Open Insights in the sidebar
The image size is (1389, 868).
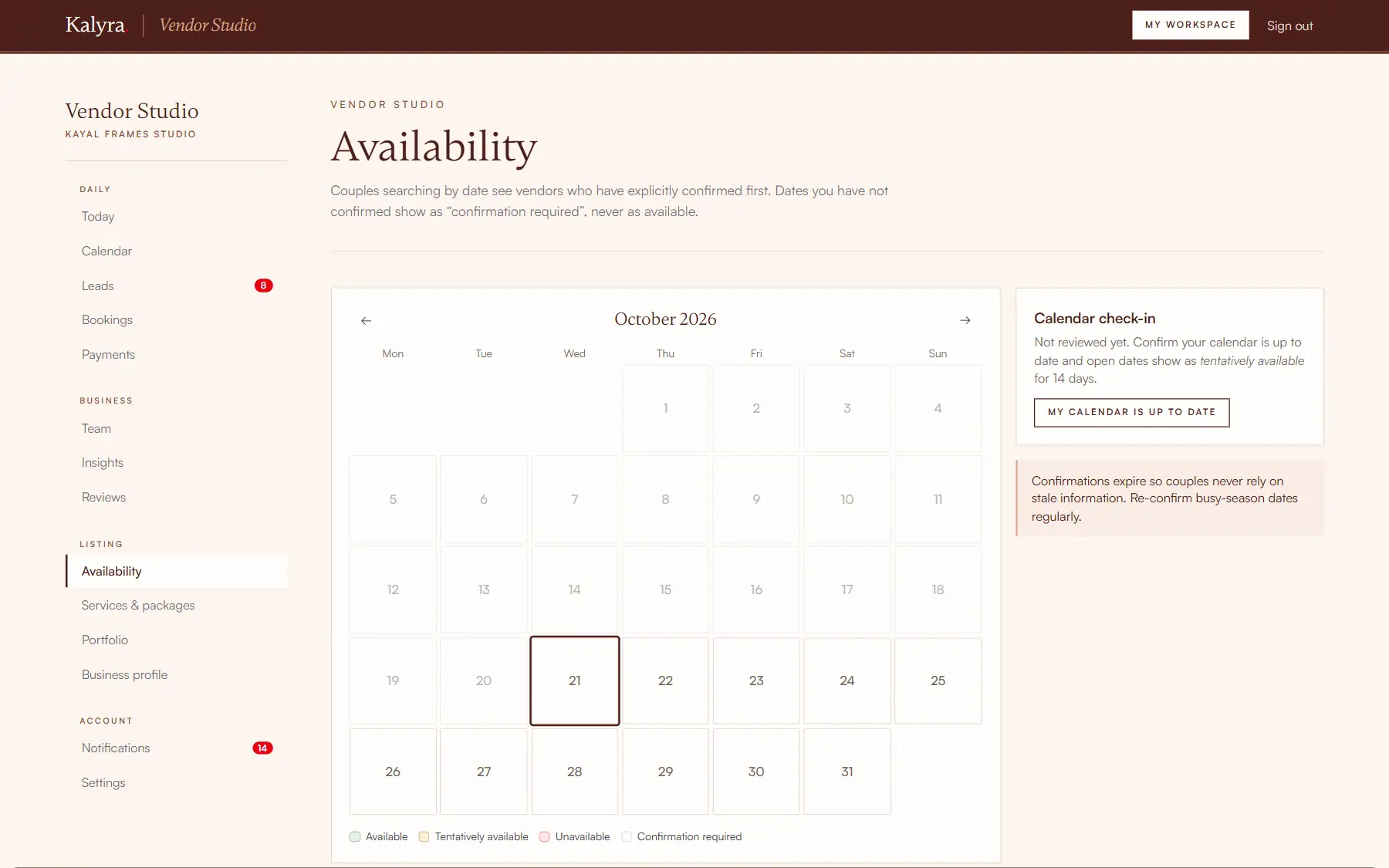177,462
